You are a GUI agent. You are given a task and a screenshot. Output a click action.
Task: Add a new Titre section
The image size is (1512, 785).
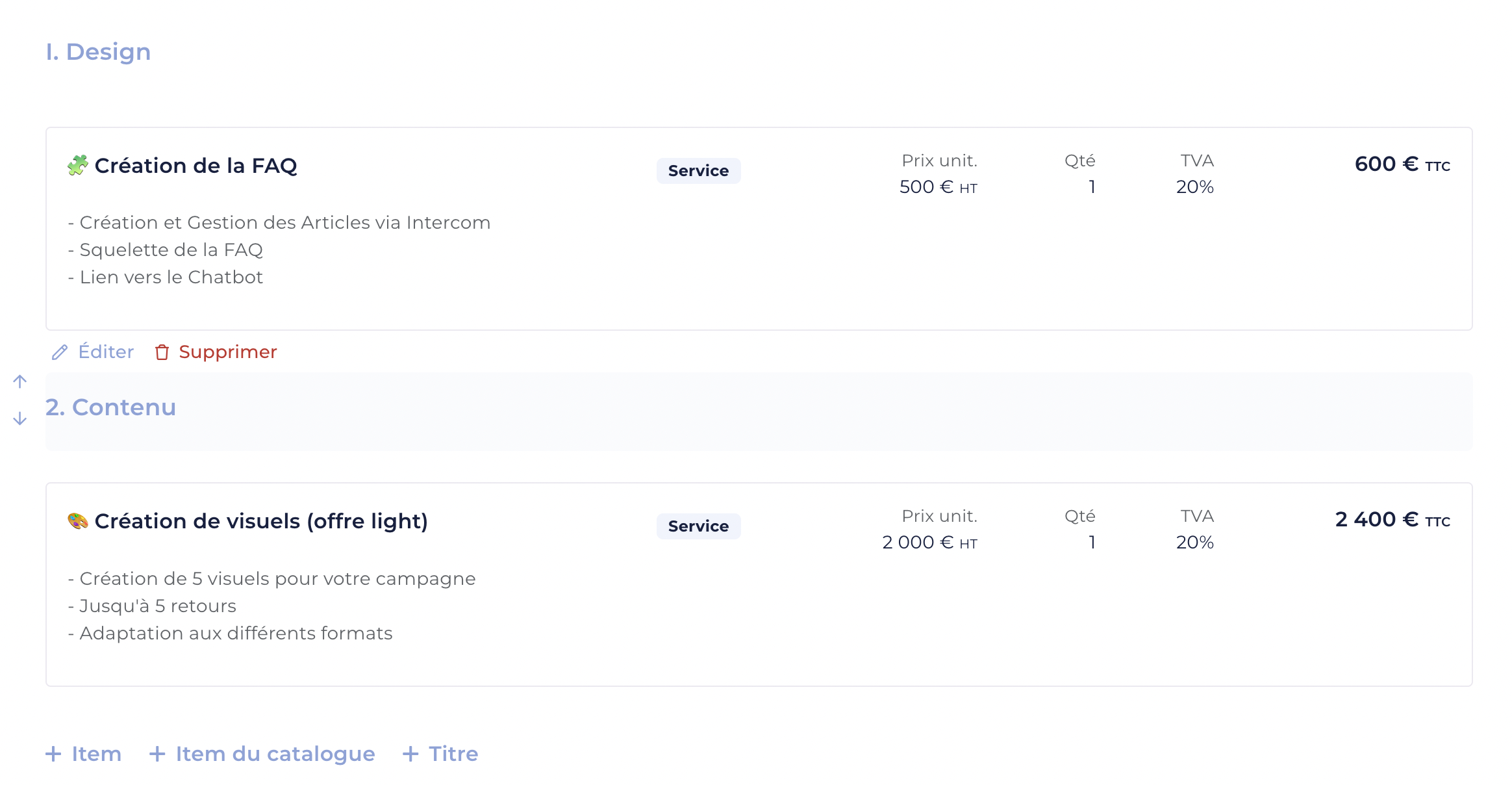pos(440,754)
